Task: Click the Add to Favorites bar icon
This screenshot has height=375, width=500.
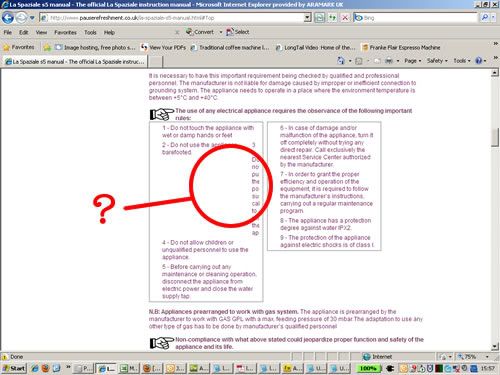Action: click(x=47, y=47)
